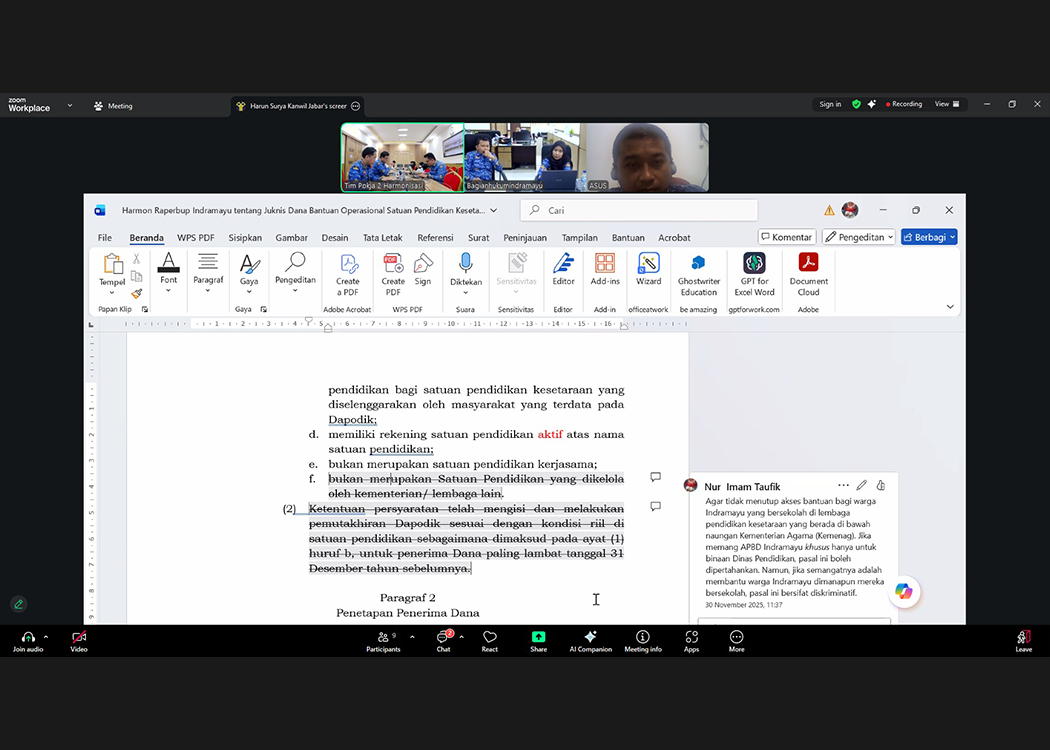Open the Tata Letak tab
Viewport: 1050px width, 750px height.
pyautogui.click(x=382, y=238)
